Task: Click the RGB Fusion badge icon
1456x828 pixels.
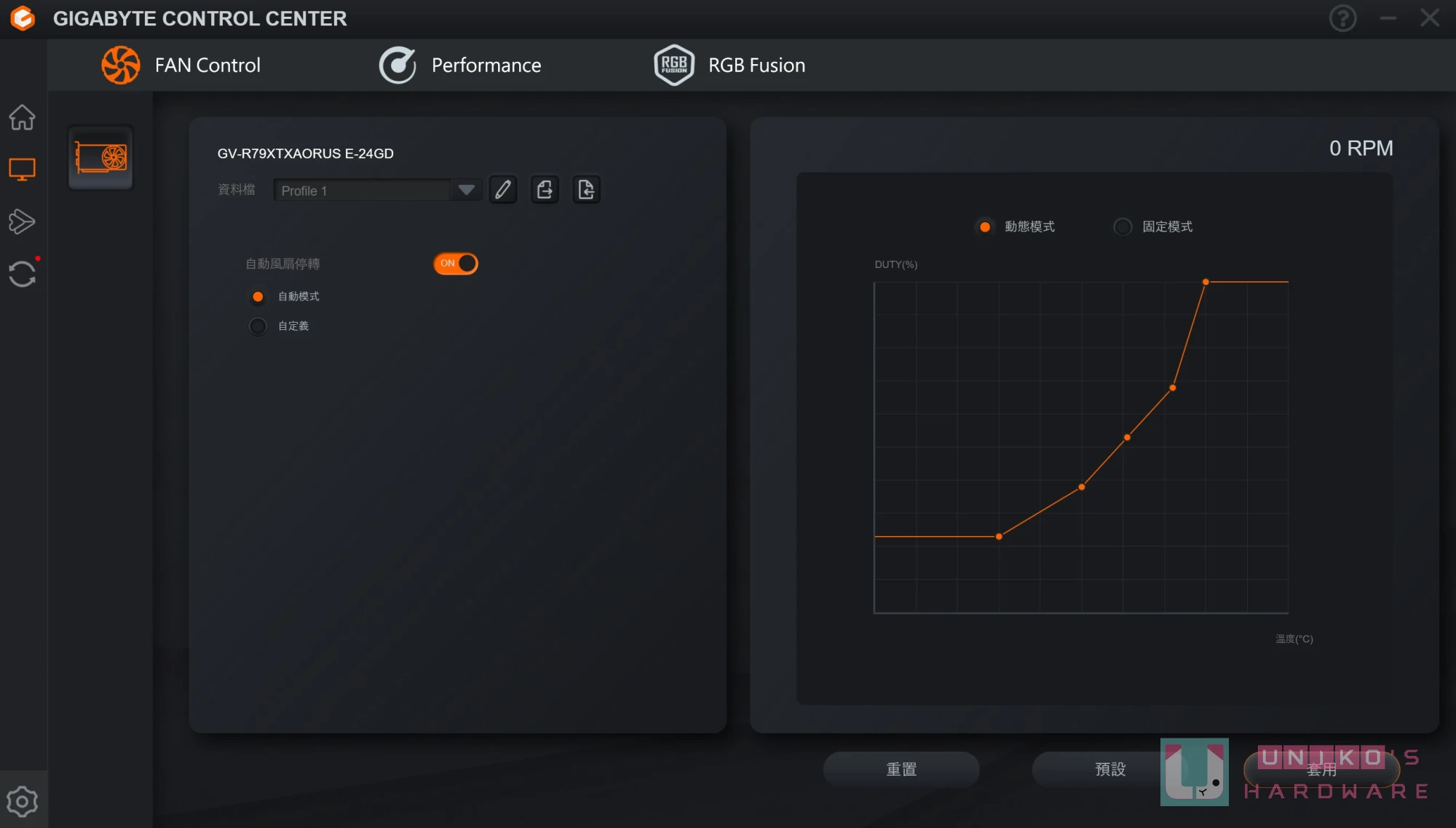Action: 674,66
